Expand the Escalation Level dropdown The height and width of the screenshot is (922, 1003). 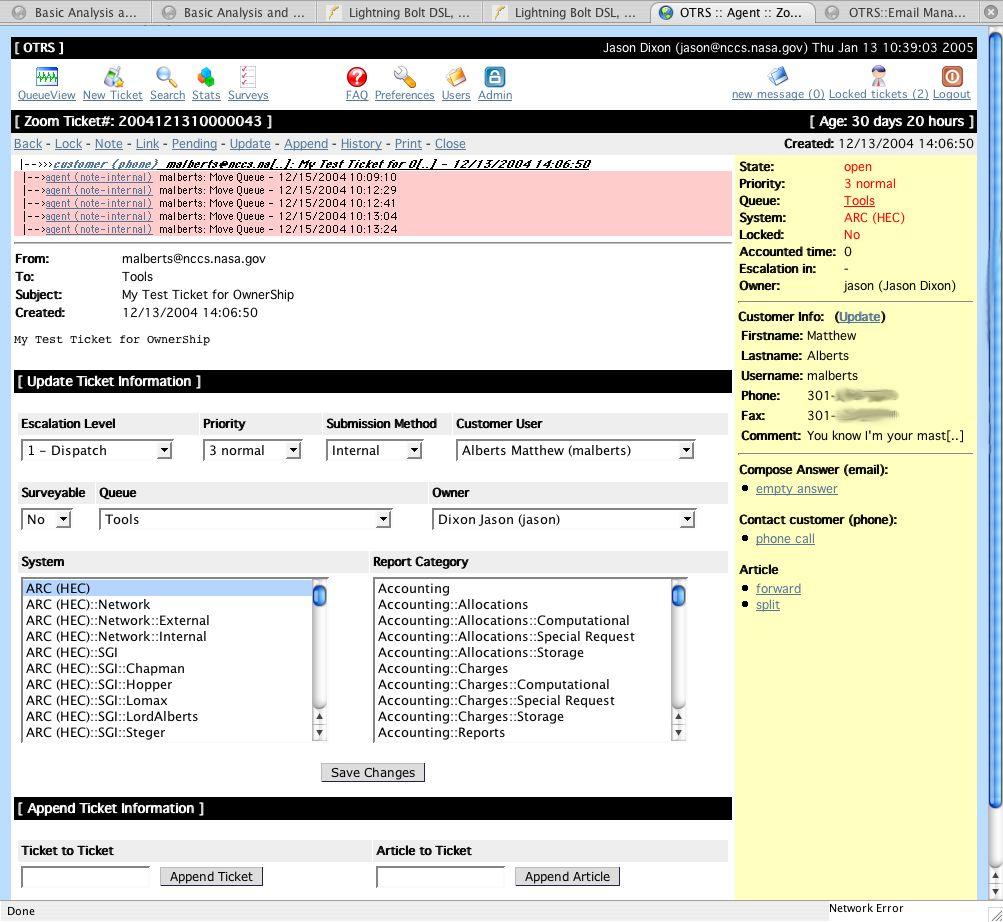point(97,450)
